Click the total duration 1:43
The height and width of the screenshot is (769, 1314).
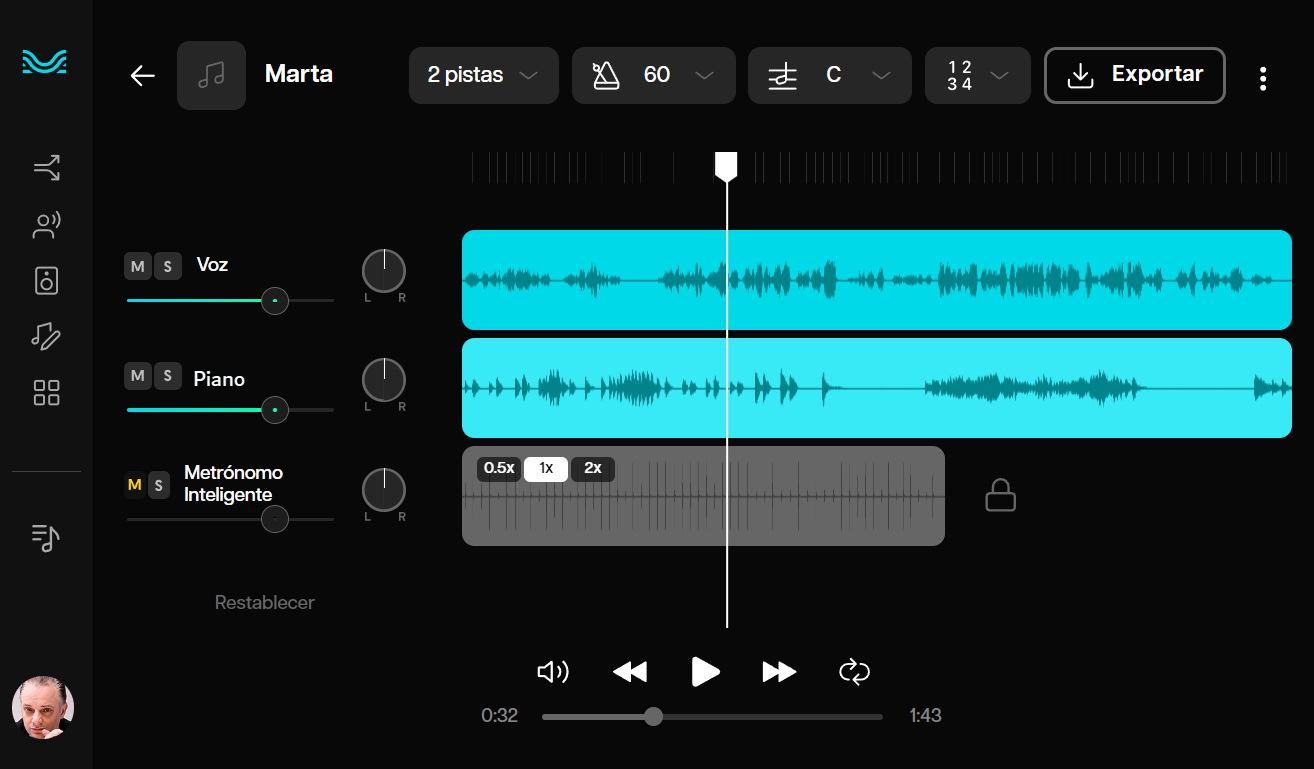point(925,716)
